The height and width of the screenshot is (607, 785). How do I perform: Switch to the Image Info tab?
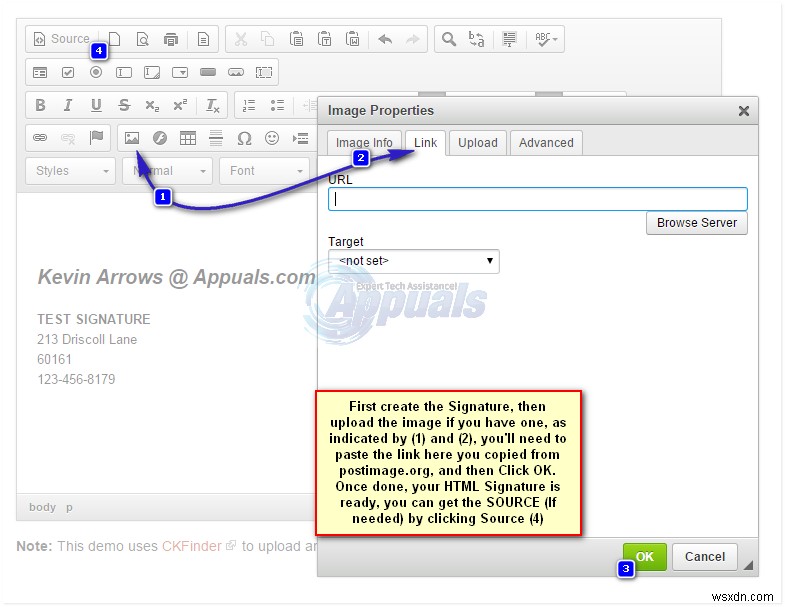[x=364, y=143]
